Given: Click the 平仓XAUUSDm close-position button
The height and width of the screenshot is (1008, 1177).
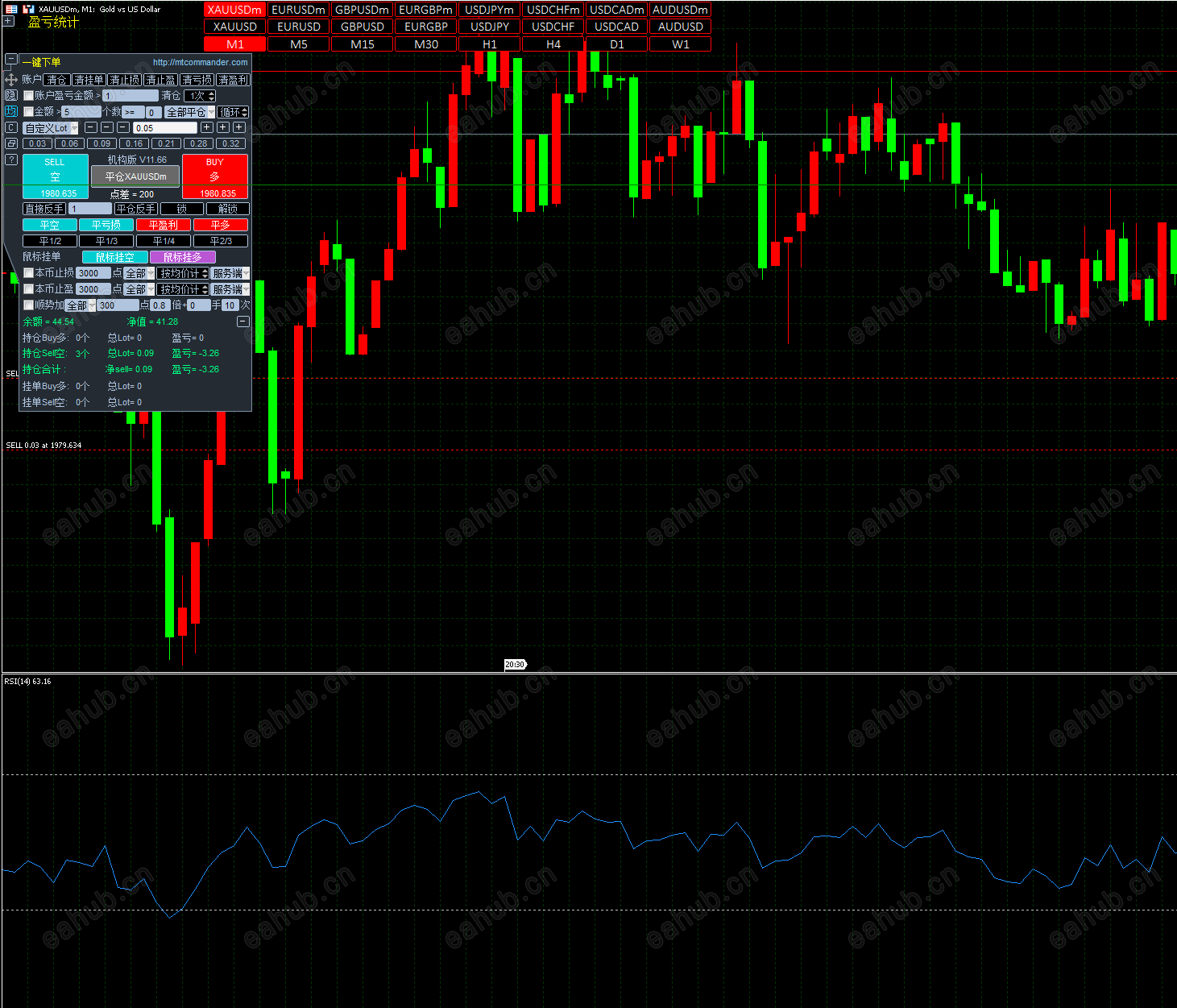Looking at the screenshot, I should [x=135, y=176].
